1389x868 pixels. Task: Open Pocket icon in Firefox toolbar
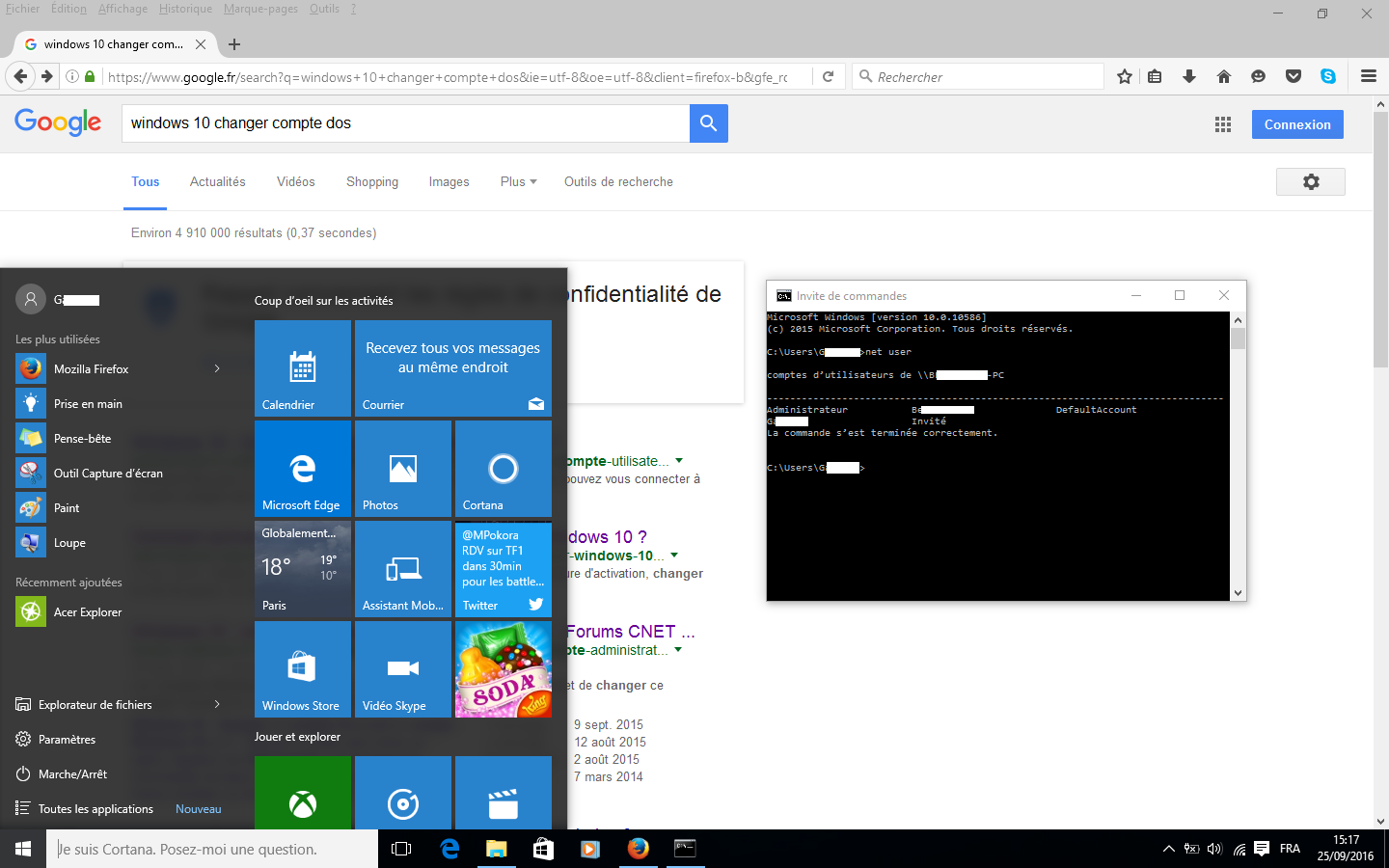(x=1294, y=76)
